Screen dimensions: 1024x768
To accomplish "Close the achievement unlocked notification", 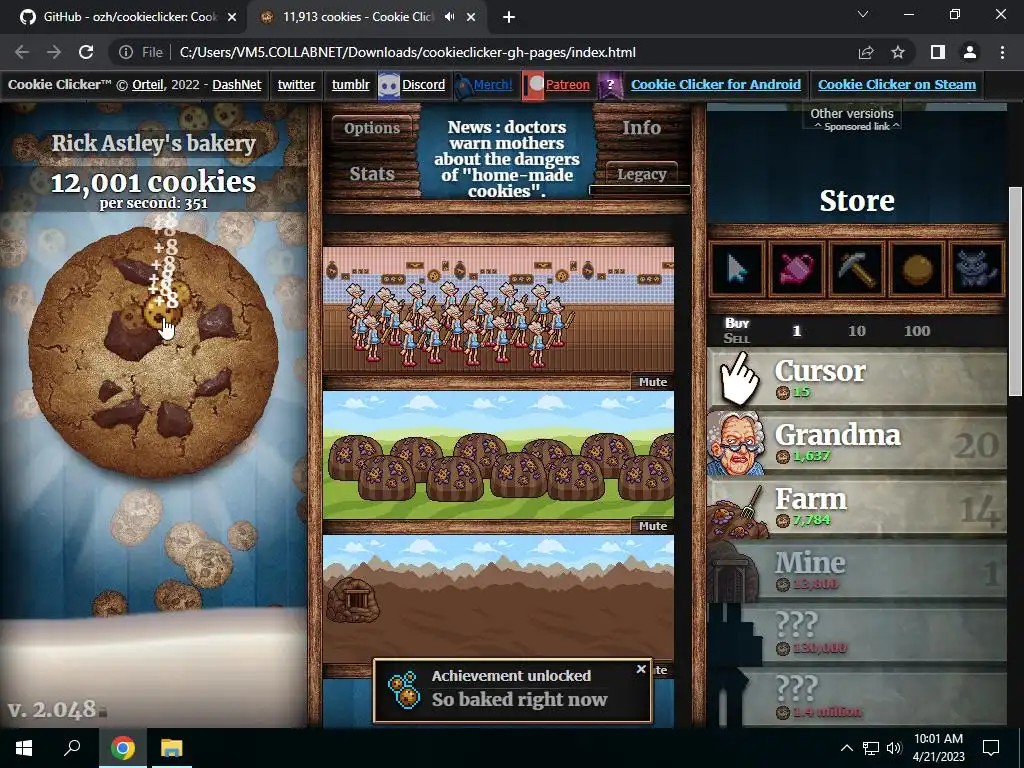I will click(641, 669).
